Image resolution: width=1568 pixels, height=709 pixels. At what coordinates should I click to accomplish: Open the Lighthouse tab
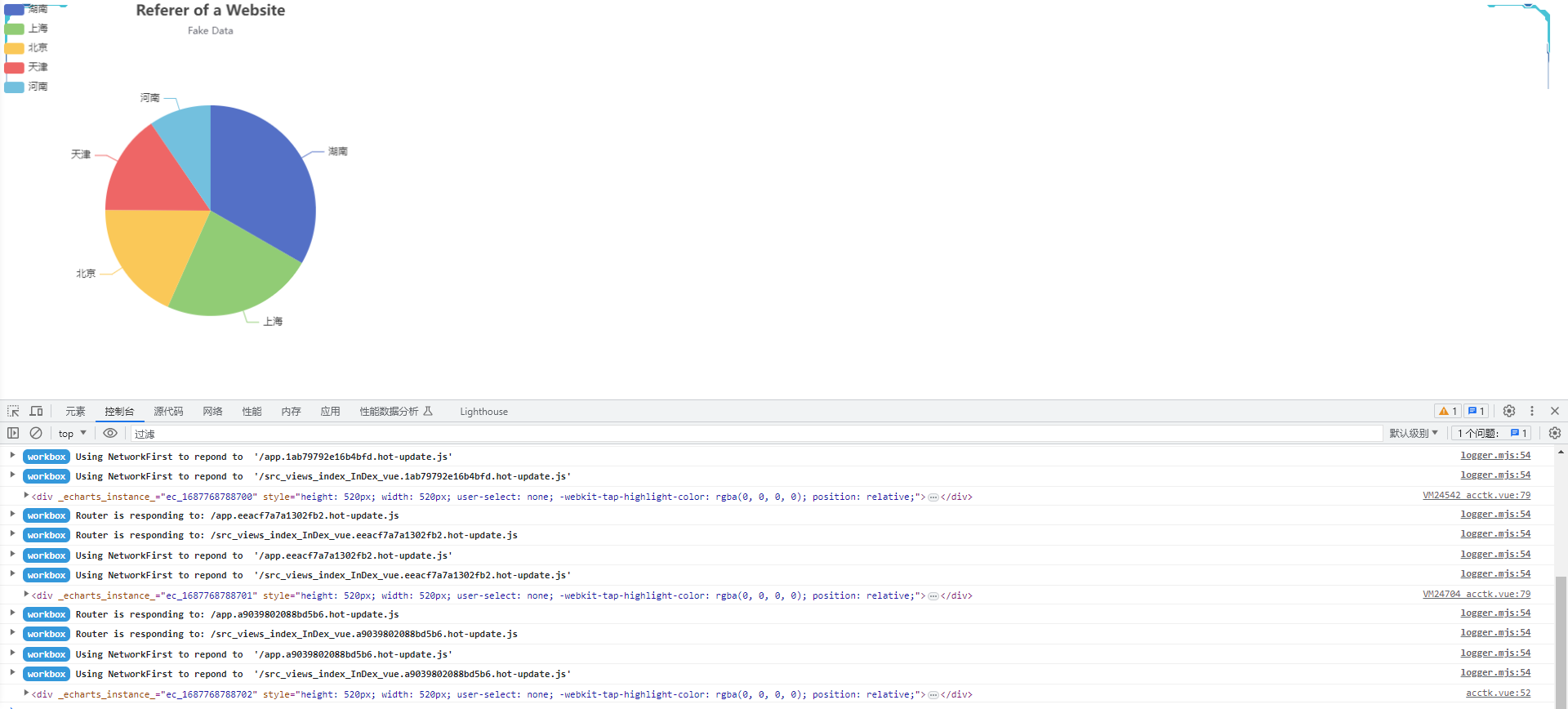pyautogui.click(x=483, y=411)
